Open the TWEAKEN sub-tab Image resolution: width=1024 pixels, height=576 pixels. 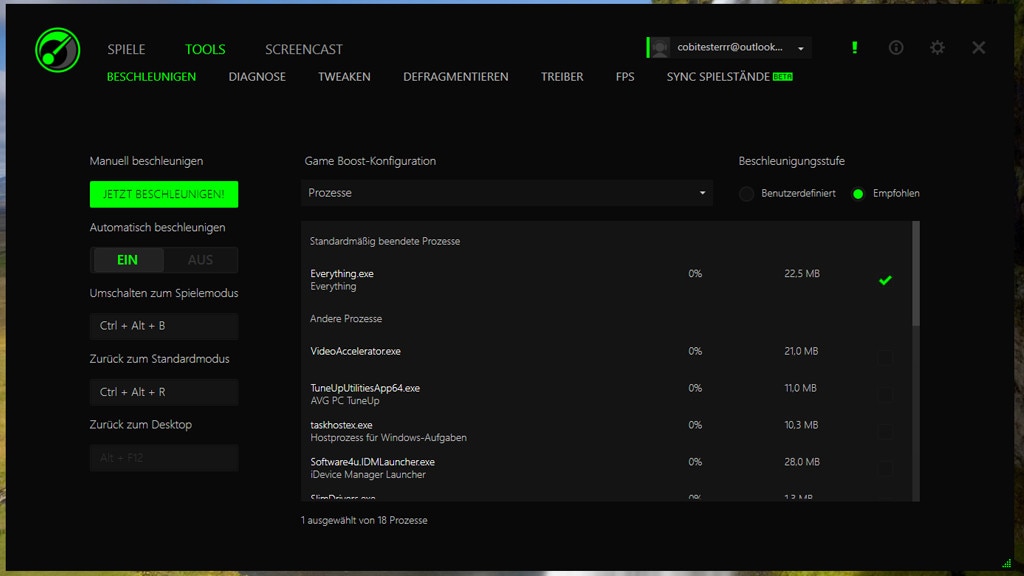(x=344, y=76)
